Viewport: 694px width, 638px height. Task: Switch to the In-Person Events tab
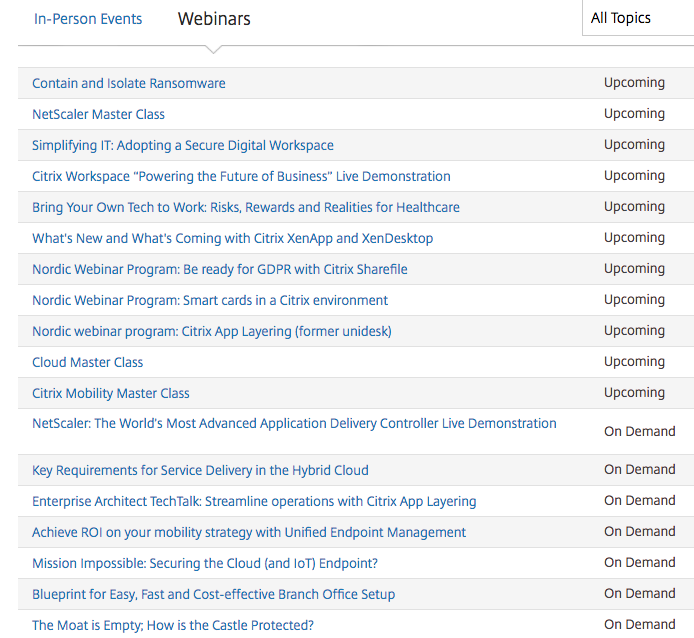click(88, 19)
